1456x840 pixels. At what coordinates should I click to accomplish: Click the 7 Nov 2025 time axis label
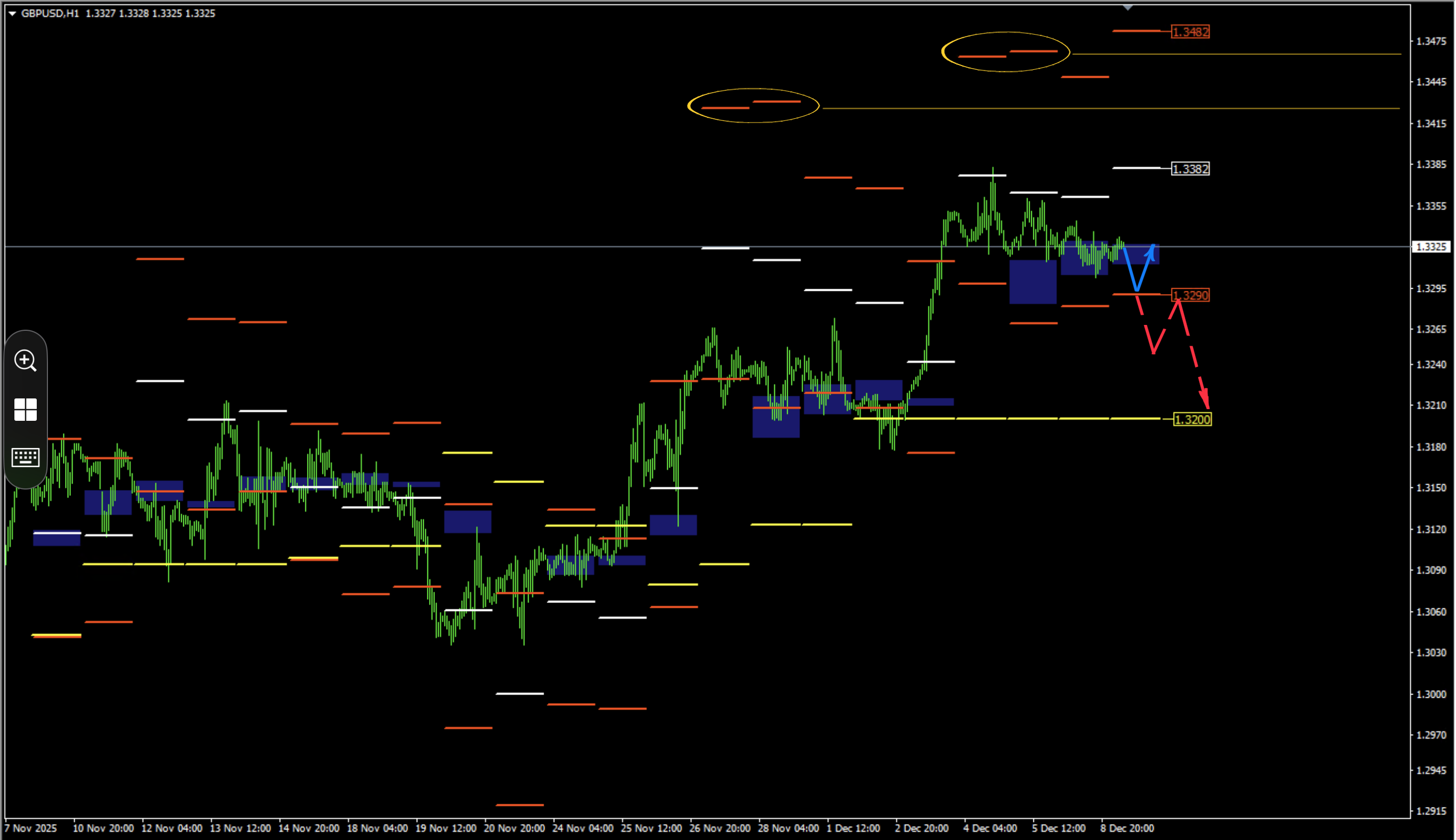31,828
